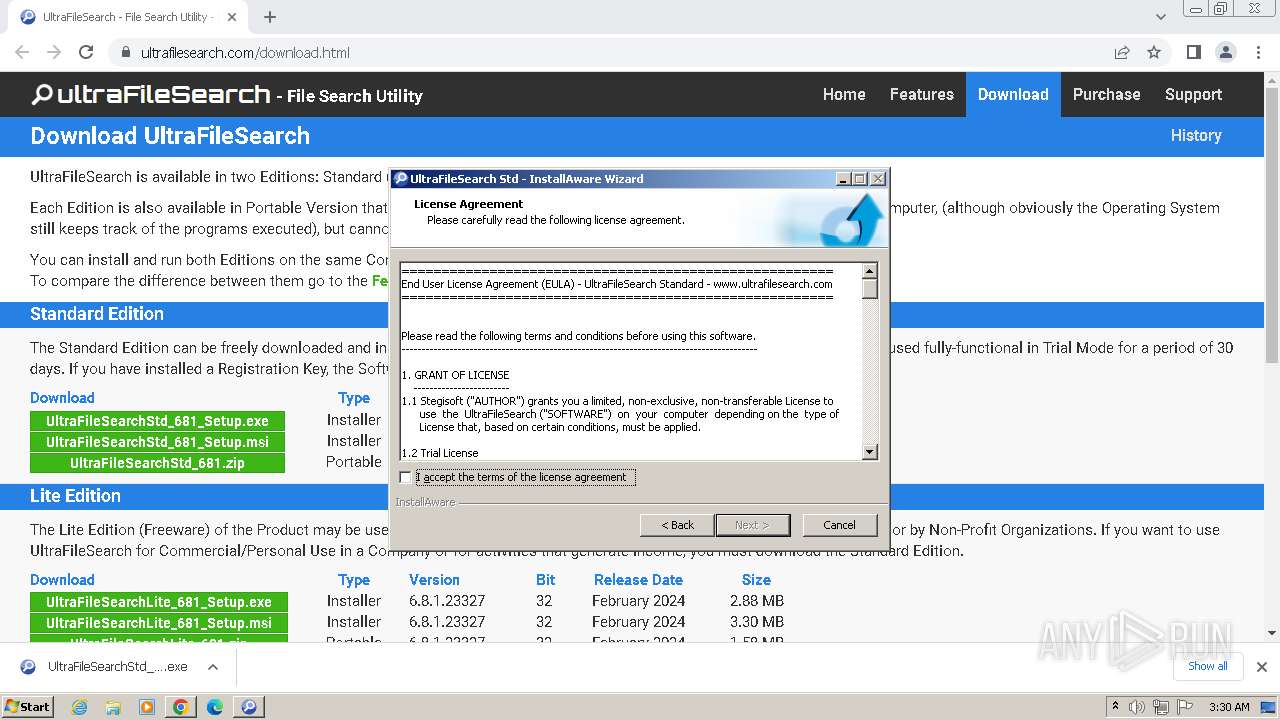This screenshot has height=720, width=1280.
Task: Open a new tab with the plus icon
Action: click(270, 17)
